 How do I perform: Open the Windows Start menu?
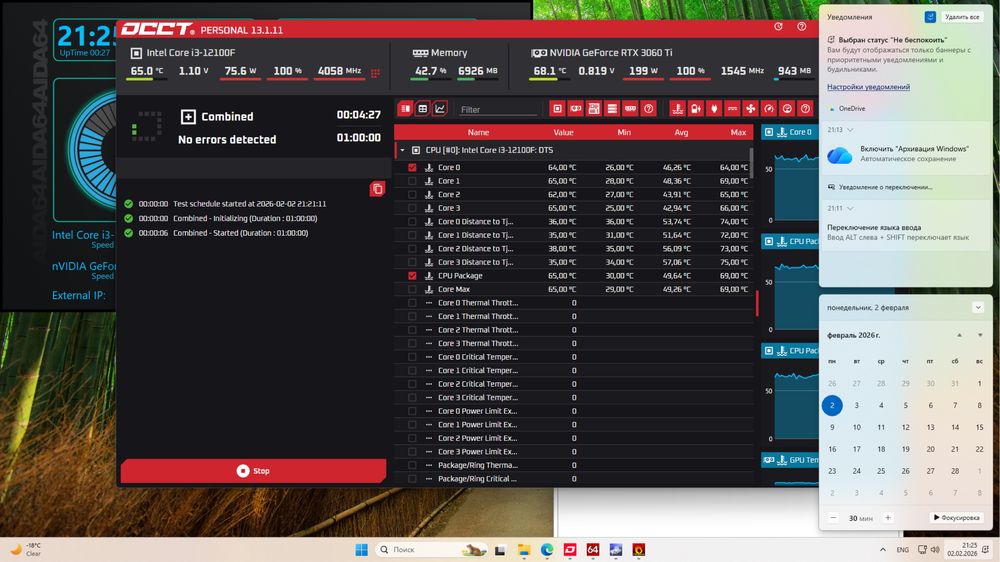pyautogui.click(x=361, y=550)
